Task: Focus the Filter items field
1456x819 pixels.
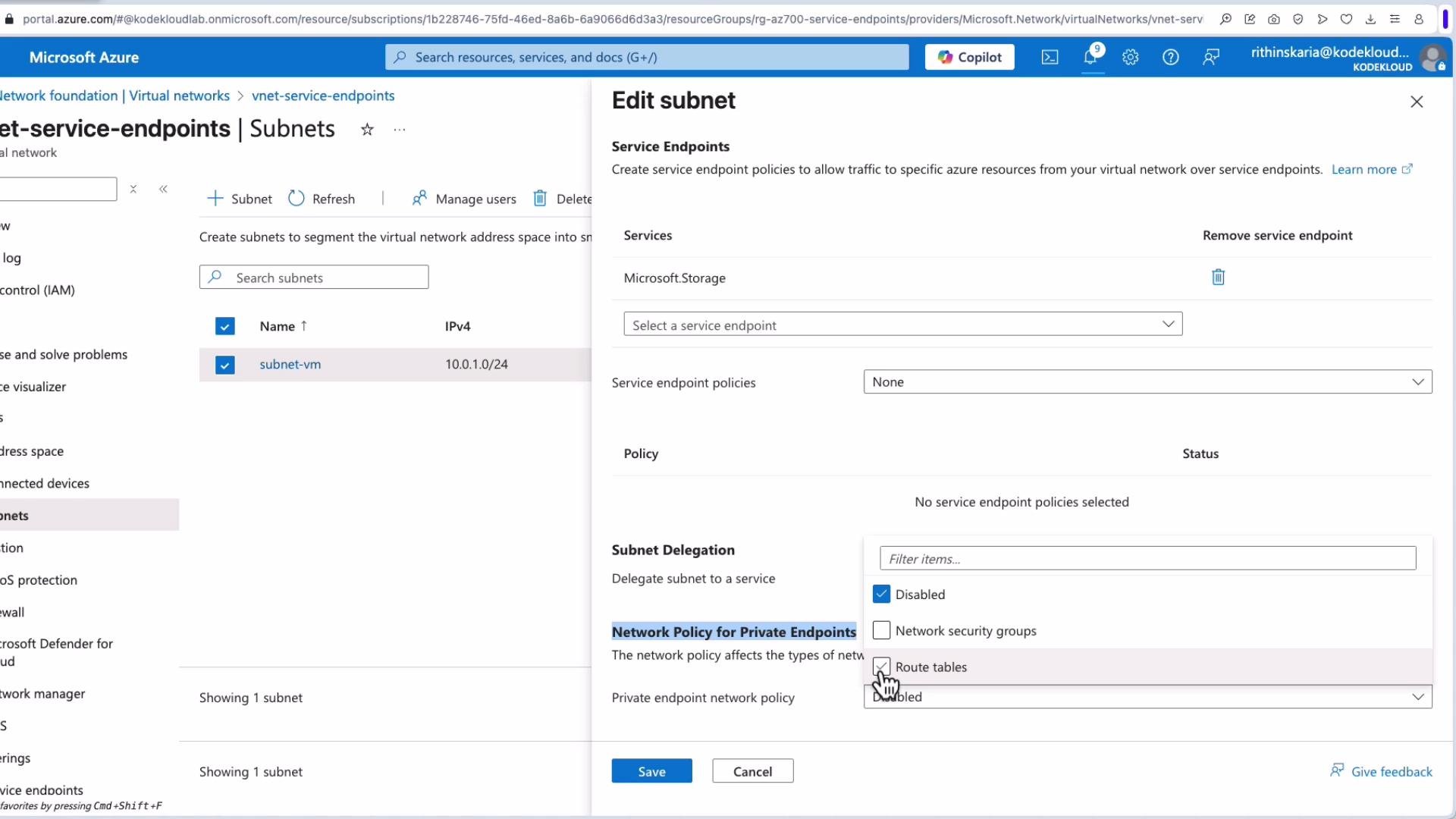Action: point(1147,559)
